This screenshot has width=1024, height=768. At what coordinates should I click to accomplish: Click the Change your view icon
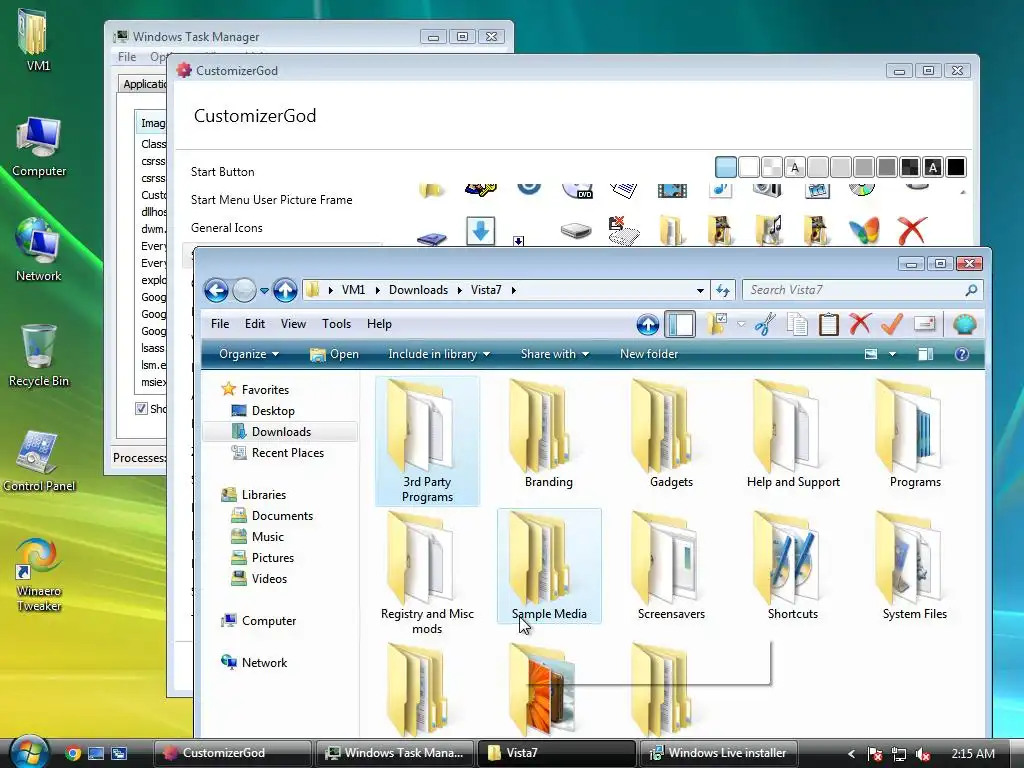[871, 354]
